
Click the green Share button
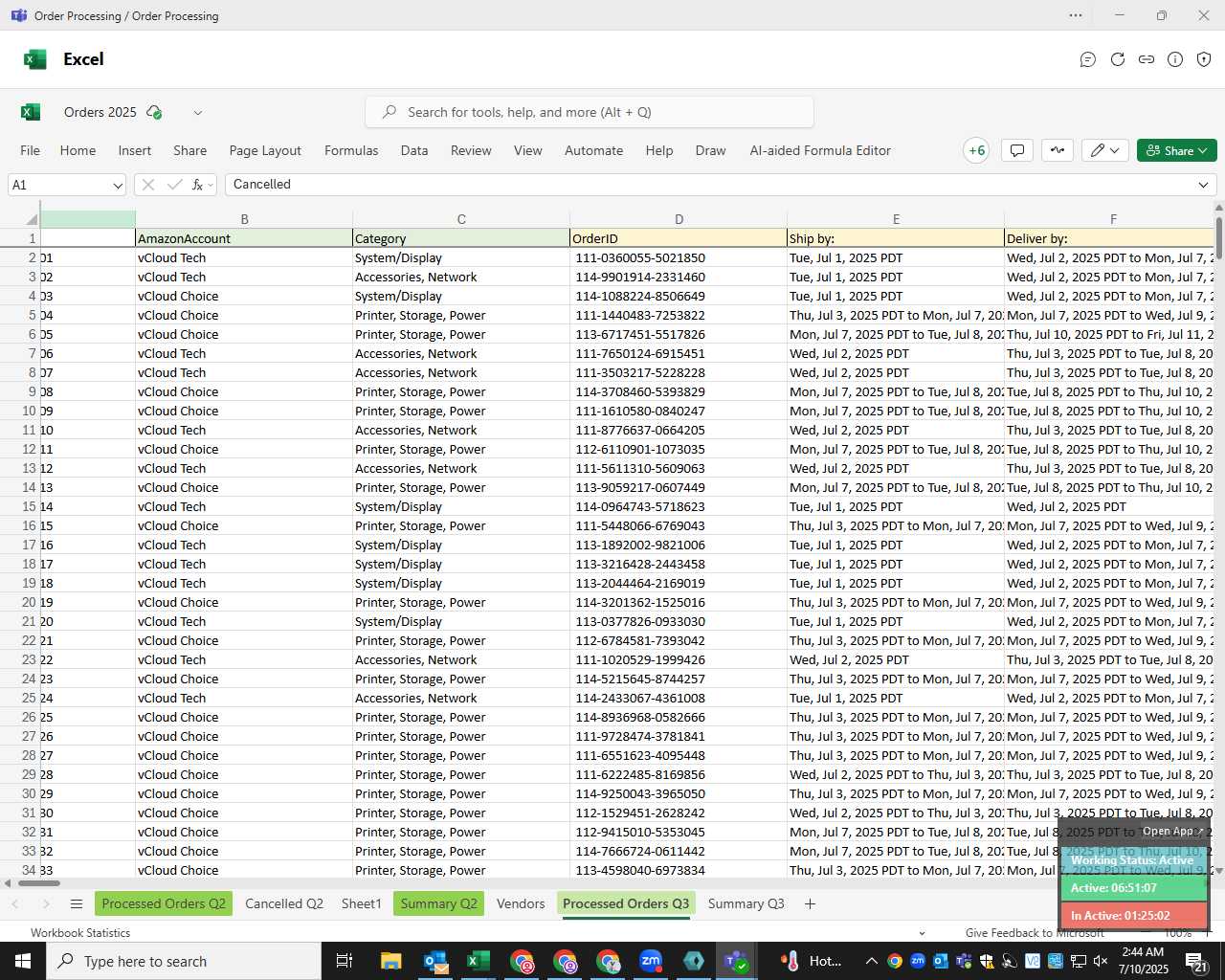[1177, 150]
